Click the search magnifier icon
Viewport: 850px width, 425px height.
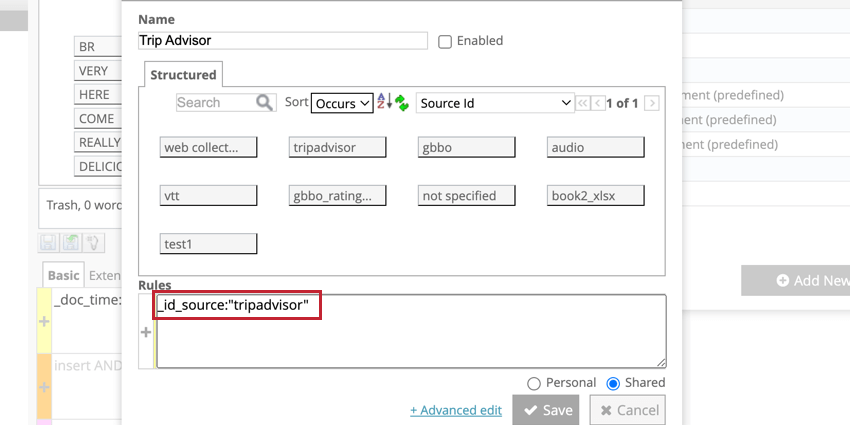264,102
